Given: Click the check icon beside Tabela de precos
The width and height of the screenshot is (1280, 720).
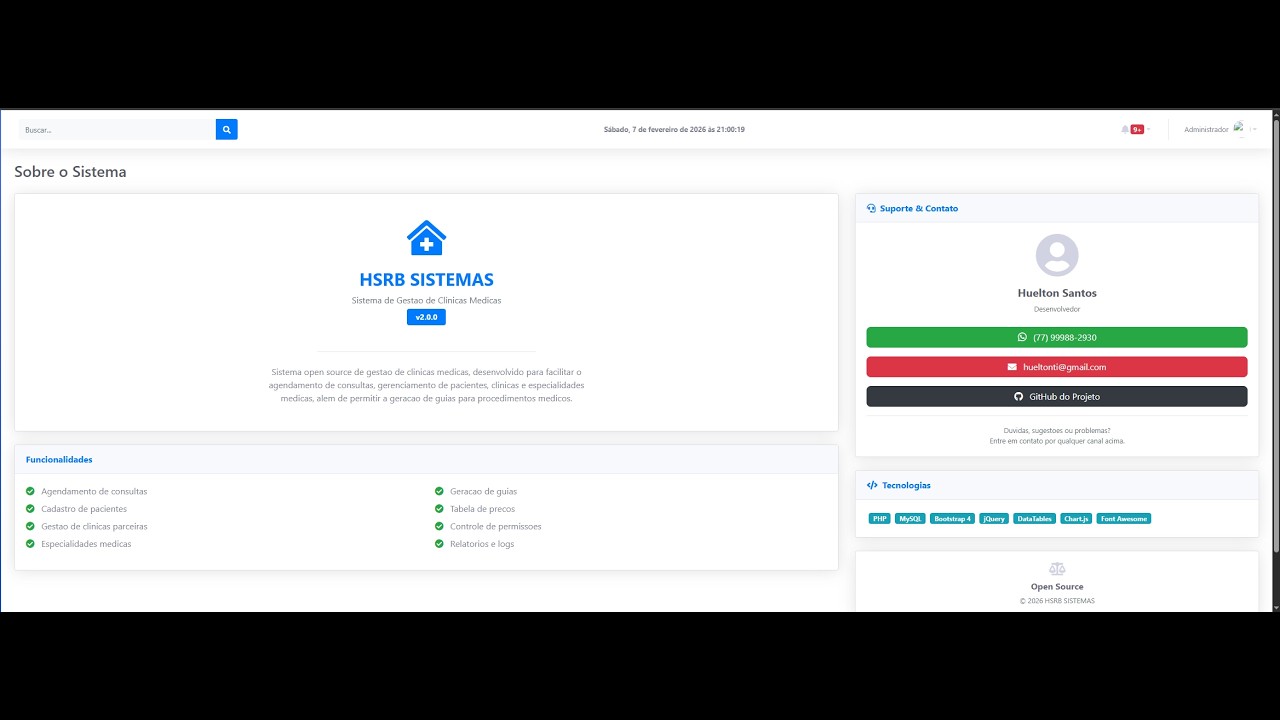Looking at the screenshot, I should (x=439, y=509).
